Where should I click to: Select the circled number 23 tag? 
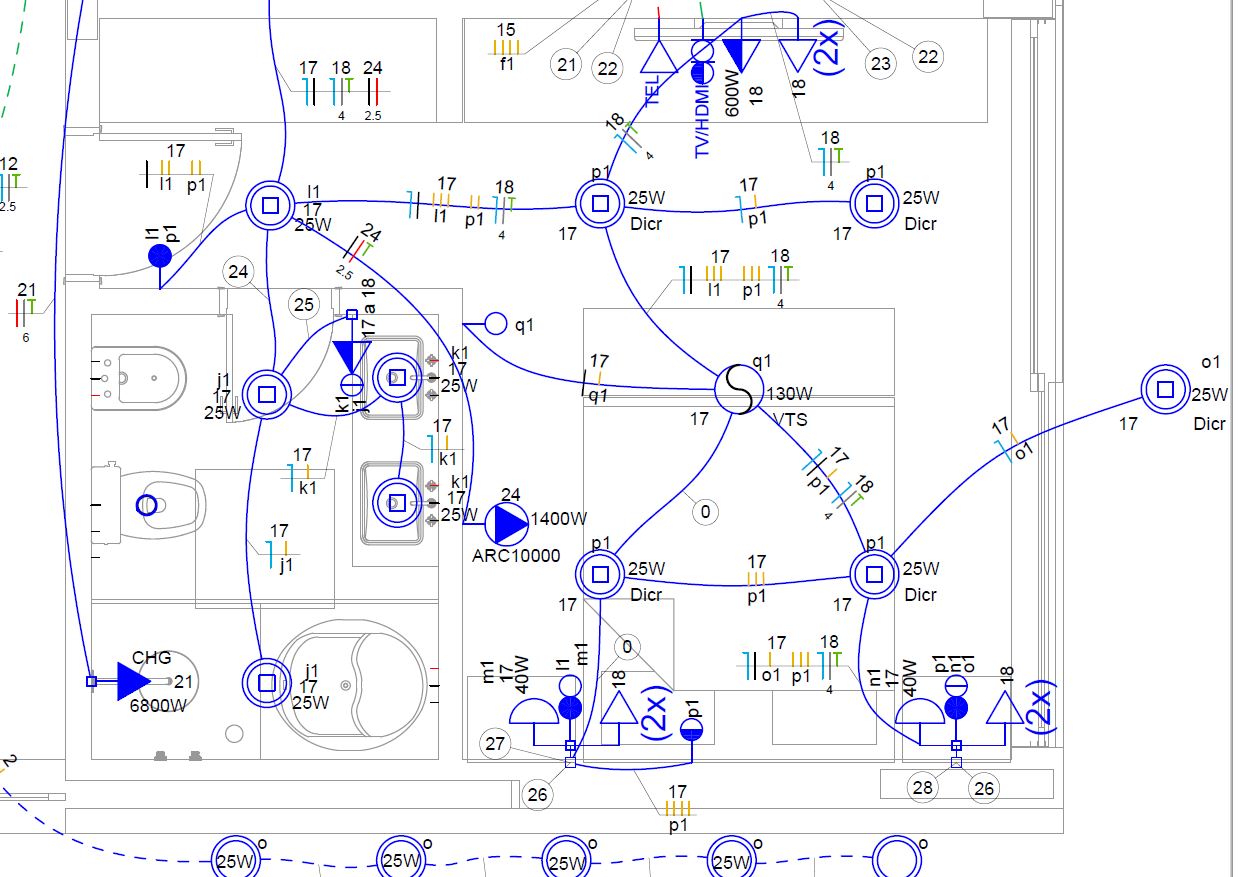[880, 65]
